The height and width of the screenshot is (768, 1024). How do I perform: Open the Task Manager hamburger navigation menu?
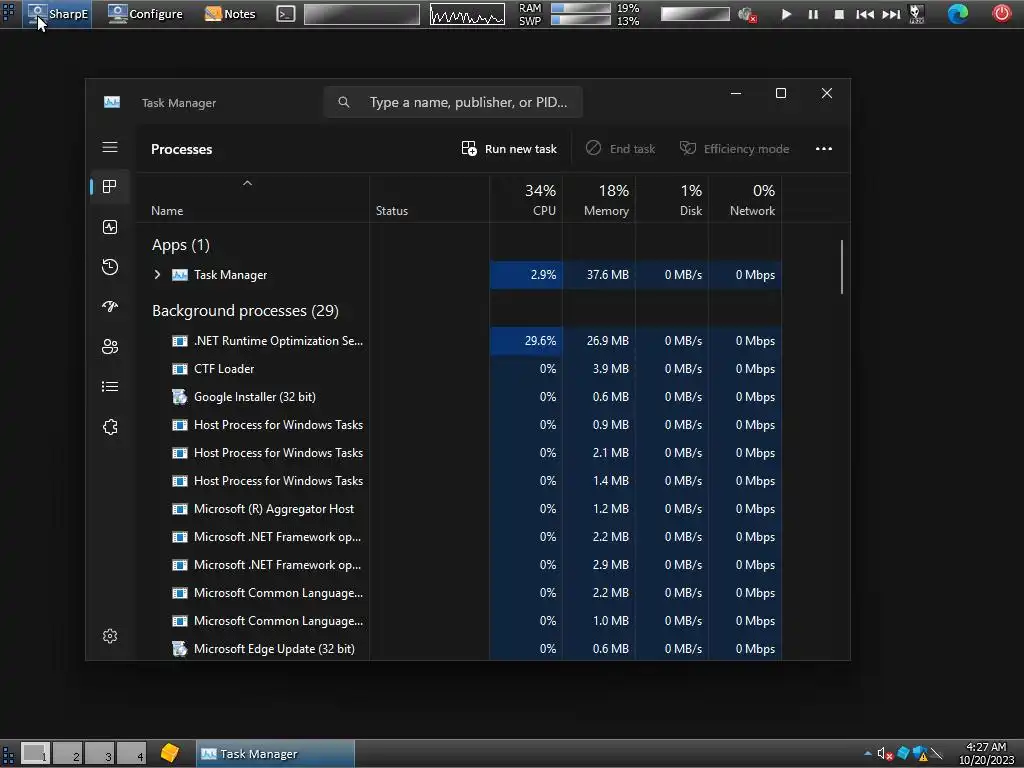click(x=110, y=148)
